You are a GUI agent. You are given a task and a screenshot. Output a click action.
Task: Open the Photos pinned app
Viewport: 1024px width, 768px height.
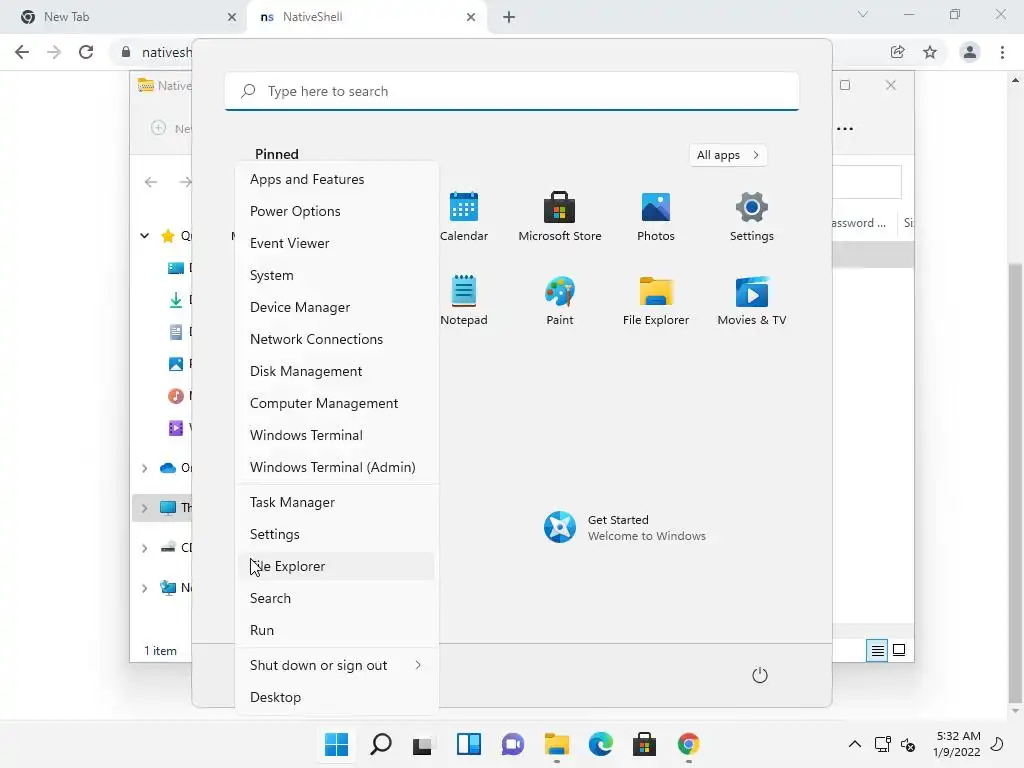coord(656,216)
